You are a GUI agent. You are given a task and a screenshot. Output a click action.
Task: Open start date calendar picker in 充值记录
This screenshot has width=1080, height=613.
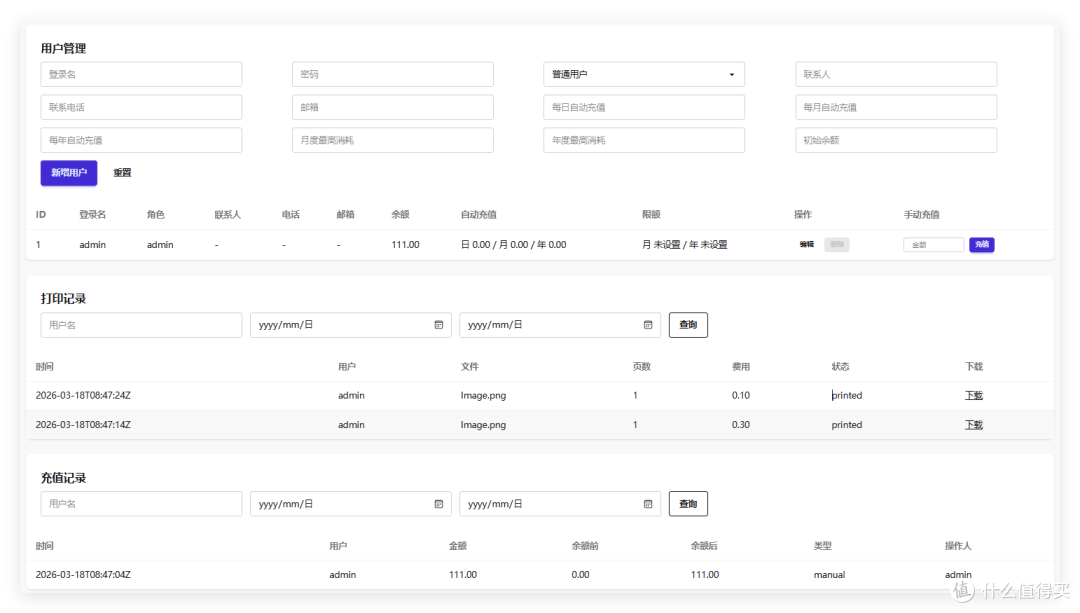coord(439,504)
